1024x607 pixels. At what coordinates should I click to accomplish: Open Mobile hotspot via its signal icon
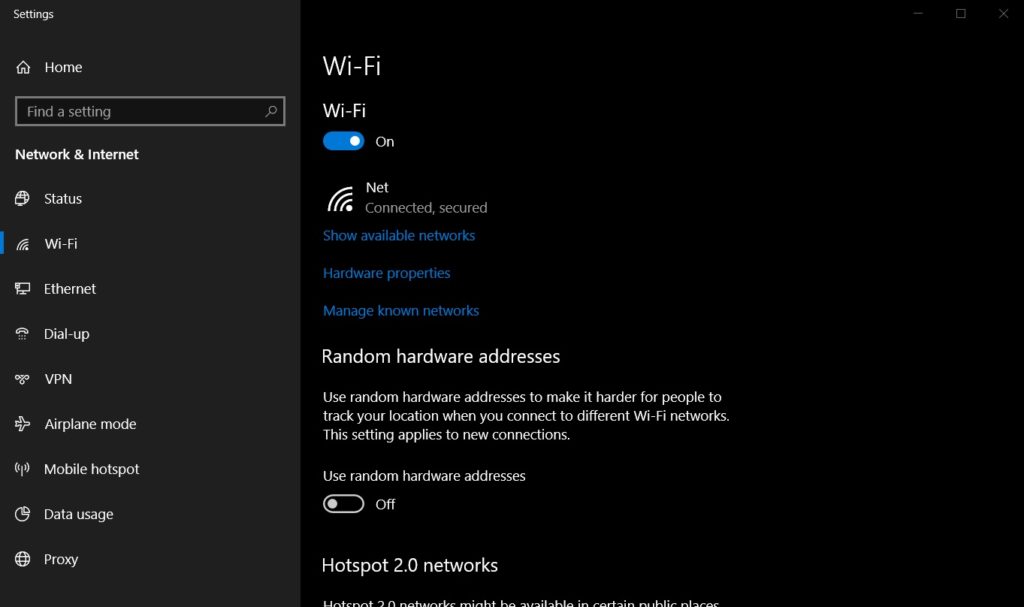pyautogui.click(x=22, y=468)
